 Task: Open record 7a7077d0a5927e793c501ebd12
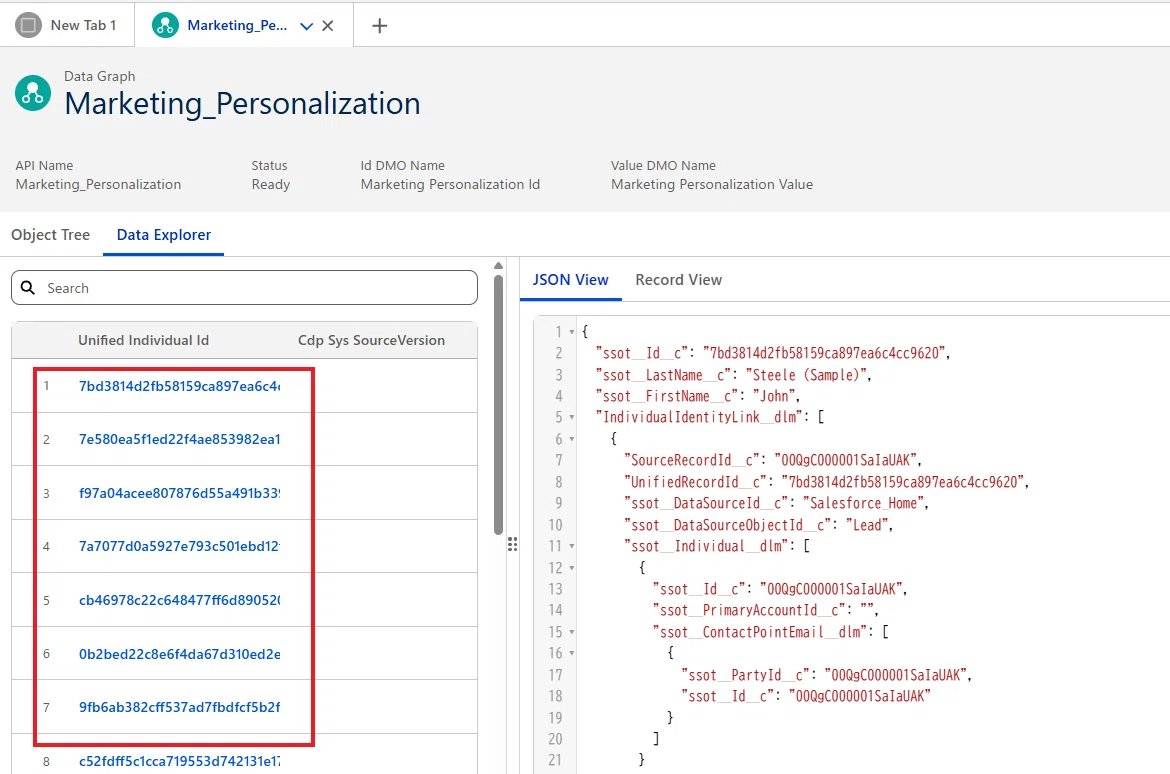click(x=179, y=546)
